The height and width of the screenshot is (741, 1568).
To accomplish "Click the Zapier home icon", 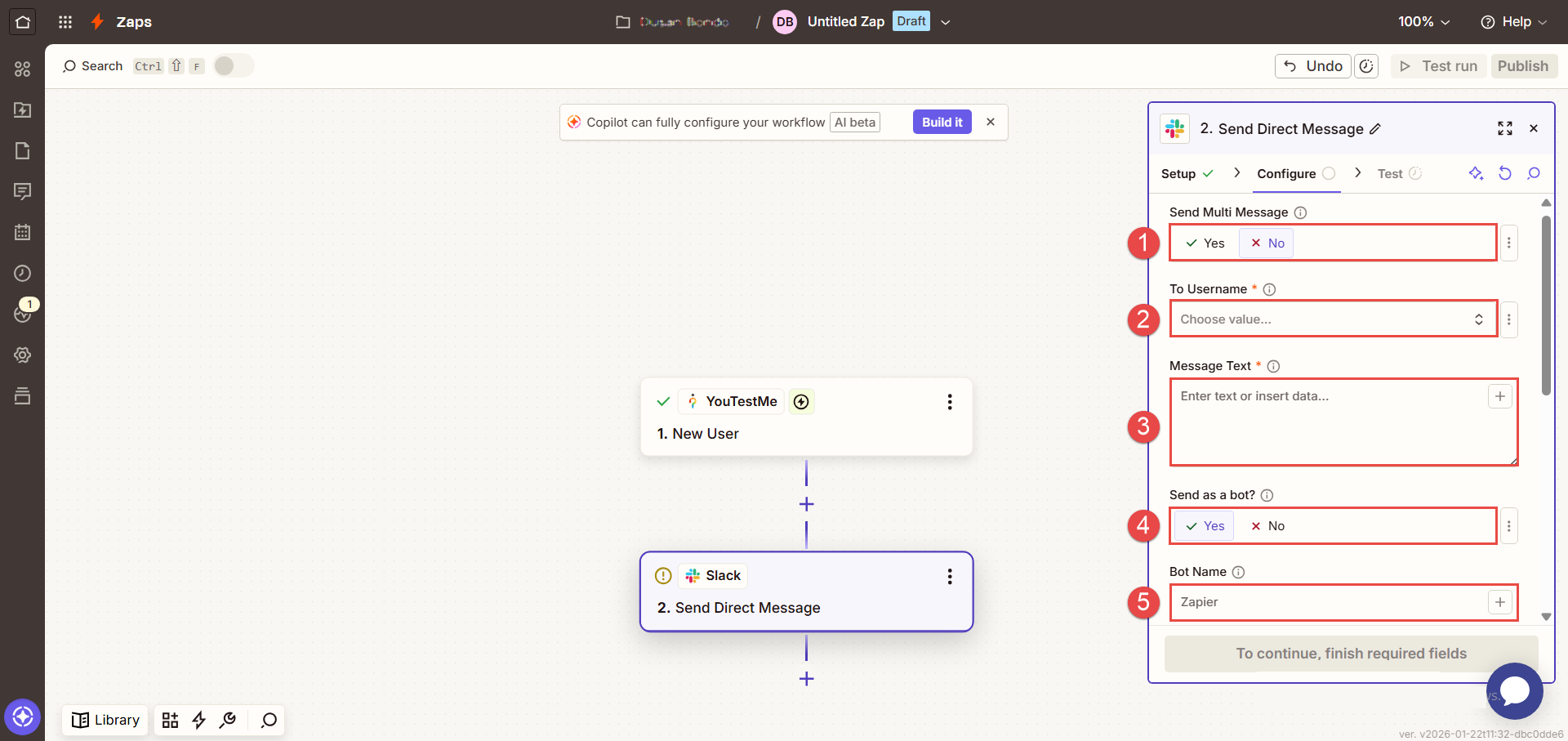I will pos(23,22).
